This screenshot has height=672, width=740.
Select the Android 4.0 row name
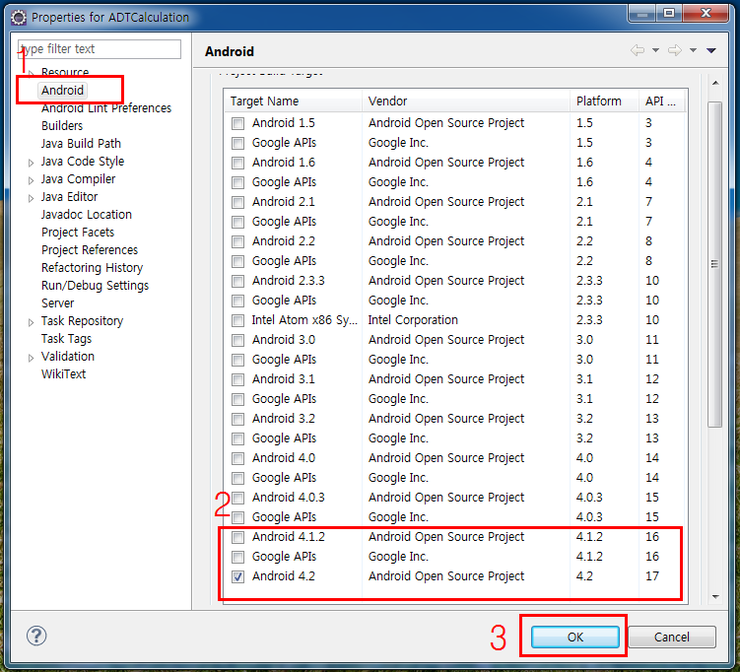coord(284,458)
